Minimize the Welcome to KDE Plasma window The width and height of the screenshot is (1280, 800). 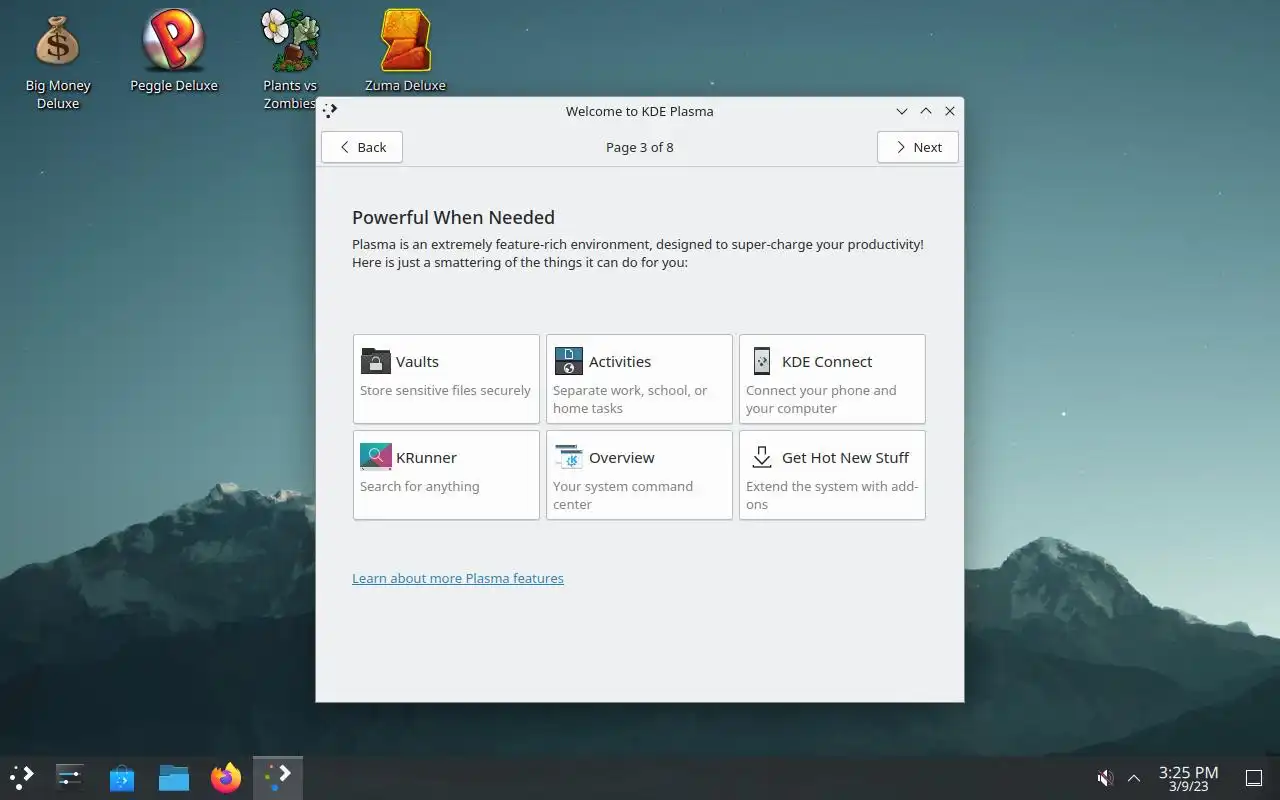coord(902,111)
